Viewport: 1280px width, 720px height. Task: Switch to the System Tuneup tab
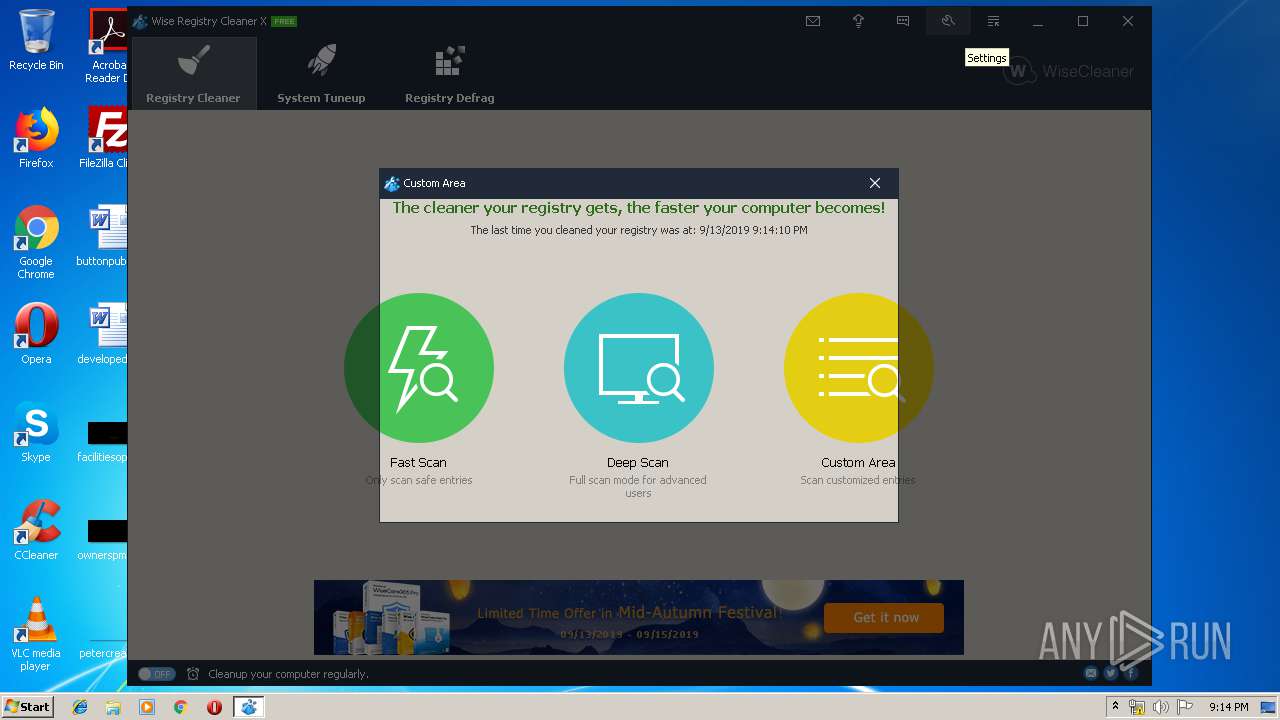(x=321, y=74)
